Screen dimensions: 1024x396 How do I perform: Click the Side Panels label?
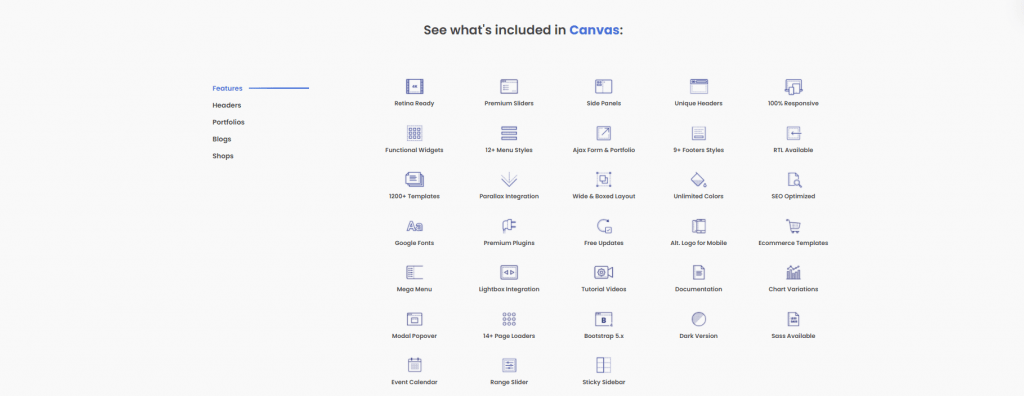[603, 103]
